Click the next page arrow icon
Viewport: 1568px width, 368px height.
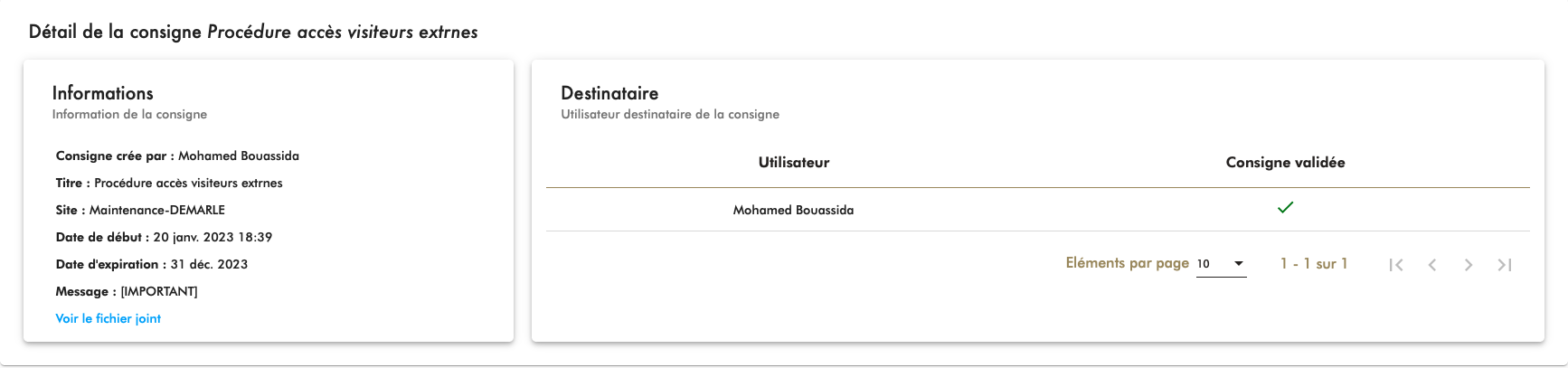[1469, 265]
